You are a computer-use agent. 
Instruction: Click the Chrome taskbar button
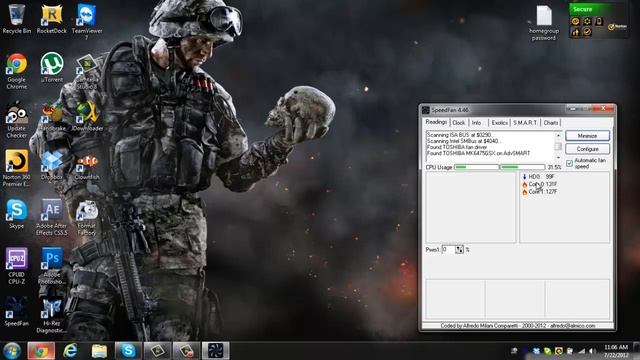[41, 351]
